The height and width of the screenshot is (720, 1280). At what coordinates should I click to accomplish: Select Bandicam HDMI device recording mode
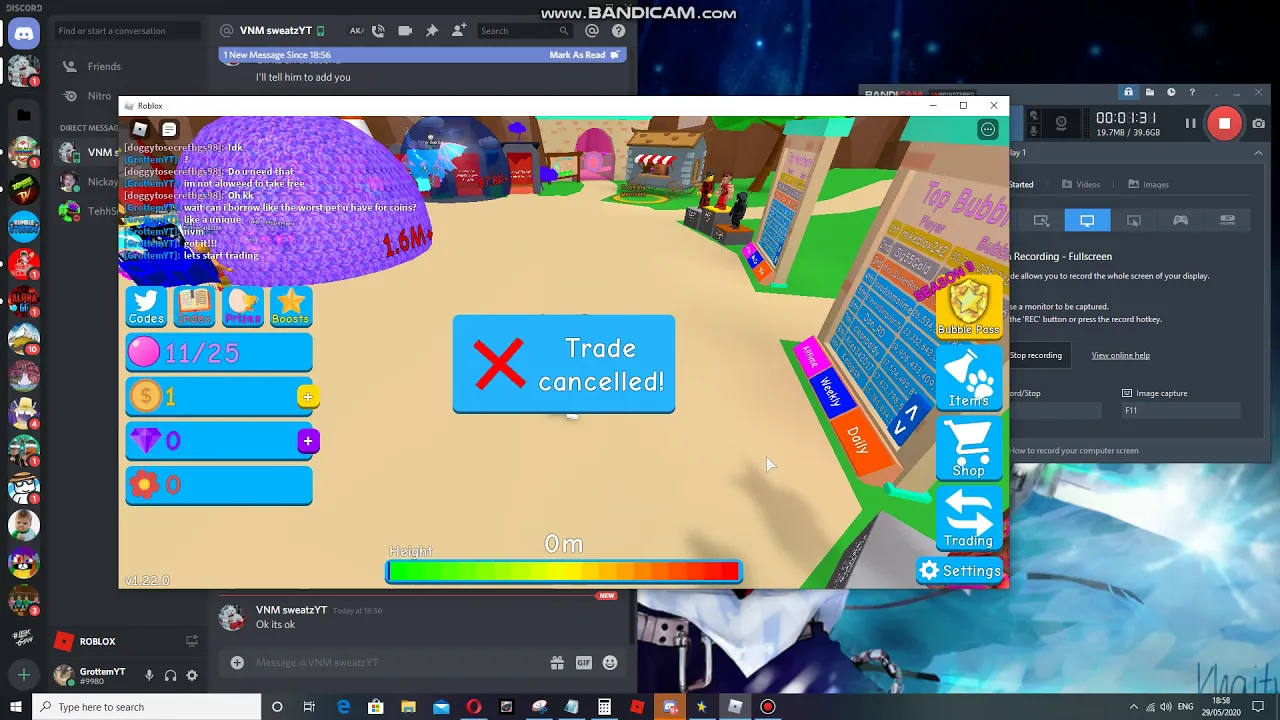point(1227,220)
